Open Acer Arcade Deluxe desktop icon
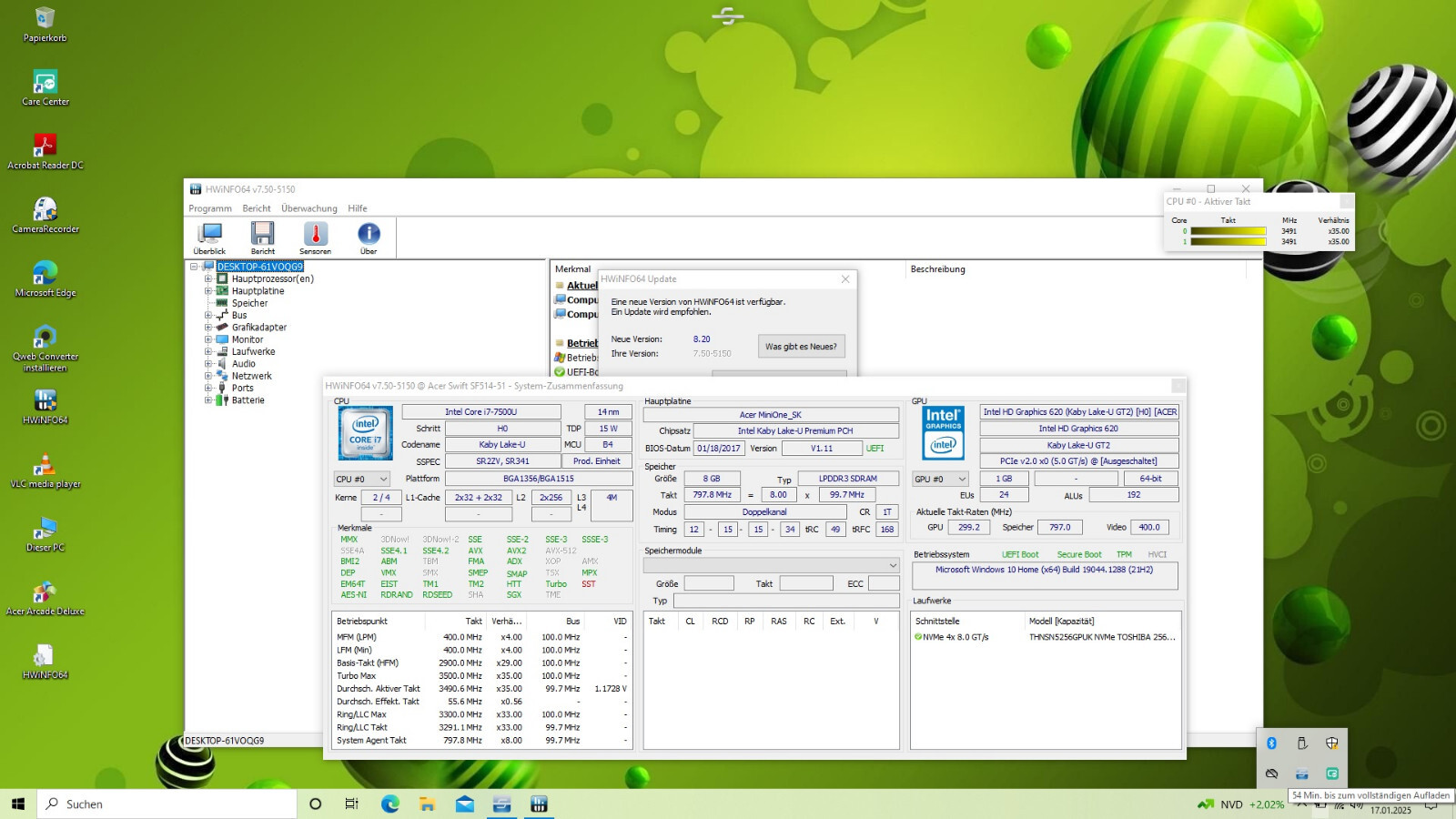The width and height of the screenshot is (1456, 819). pos(45,598)
